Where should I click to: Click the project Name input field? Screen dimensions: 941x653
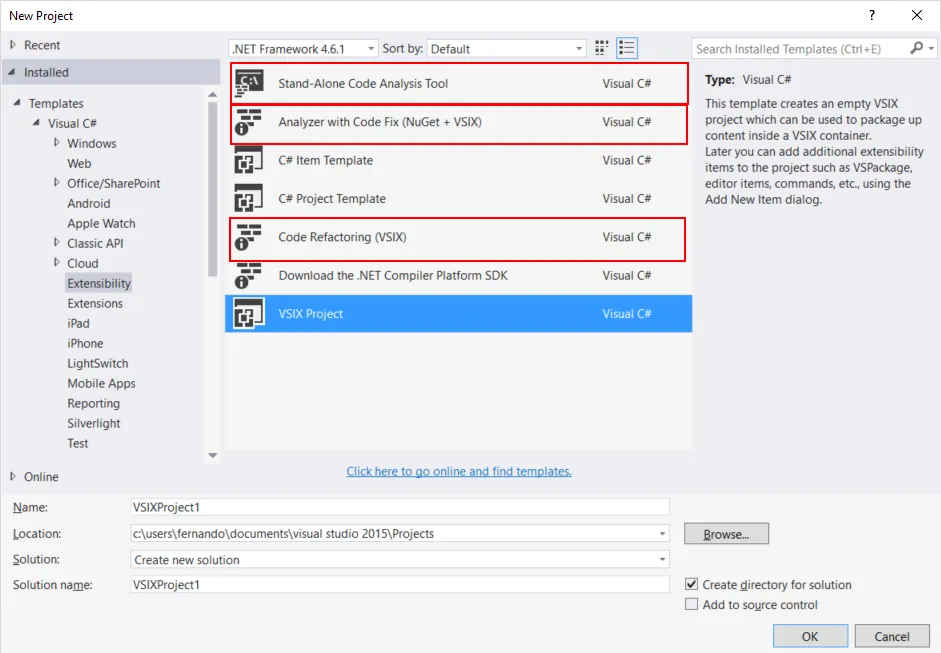[400, 507]
